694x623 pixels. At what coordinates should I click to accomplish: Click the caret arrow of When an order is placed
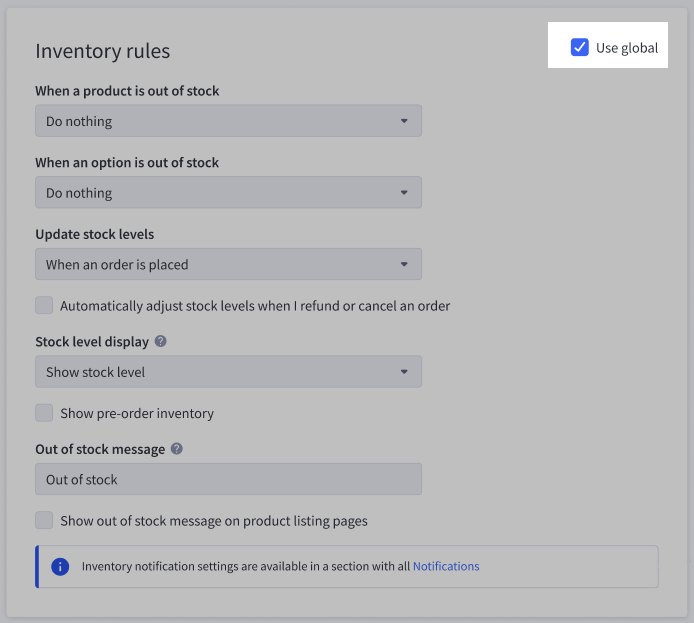404,265
